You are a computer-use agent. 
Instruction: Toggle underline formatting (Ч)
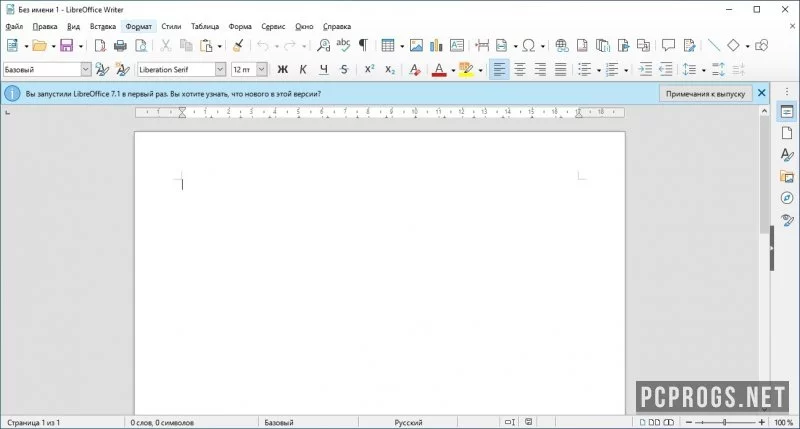click(323, 69)
